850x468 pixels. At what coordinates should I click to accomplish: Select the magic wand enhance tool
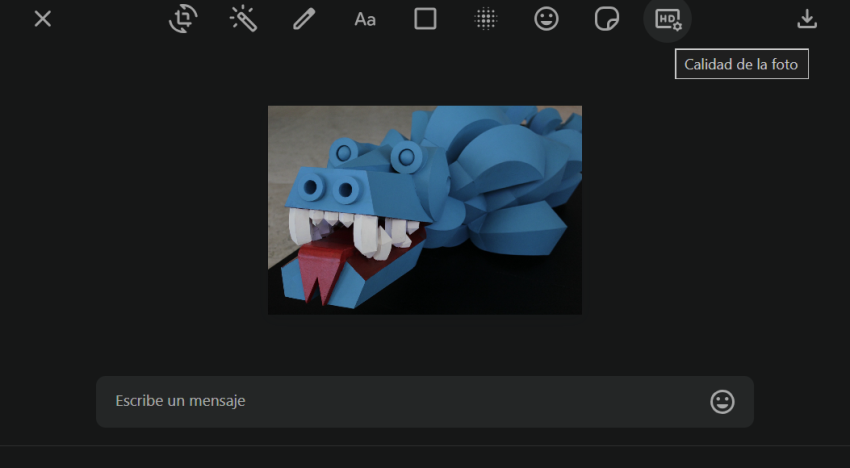tap(243, 19)
